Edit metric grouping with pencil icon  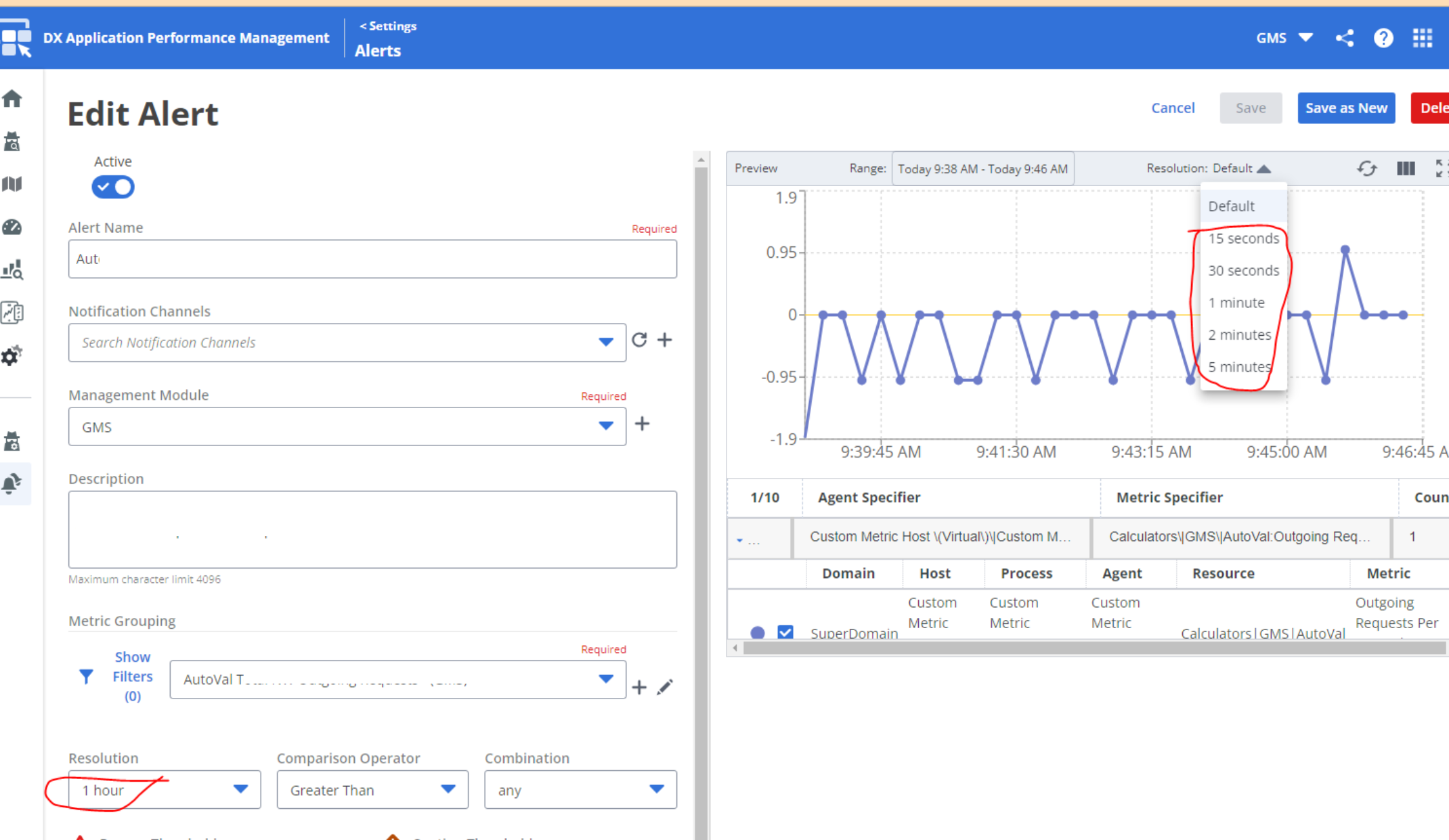pos(665,687)
